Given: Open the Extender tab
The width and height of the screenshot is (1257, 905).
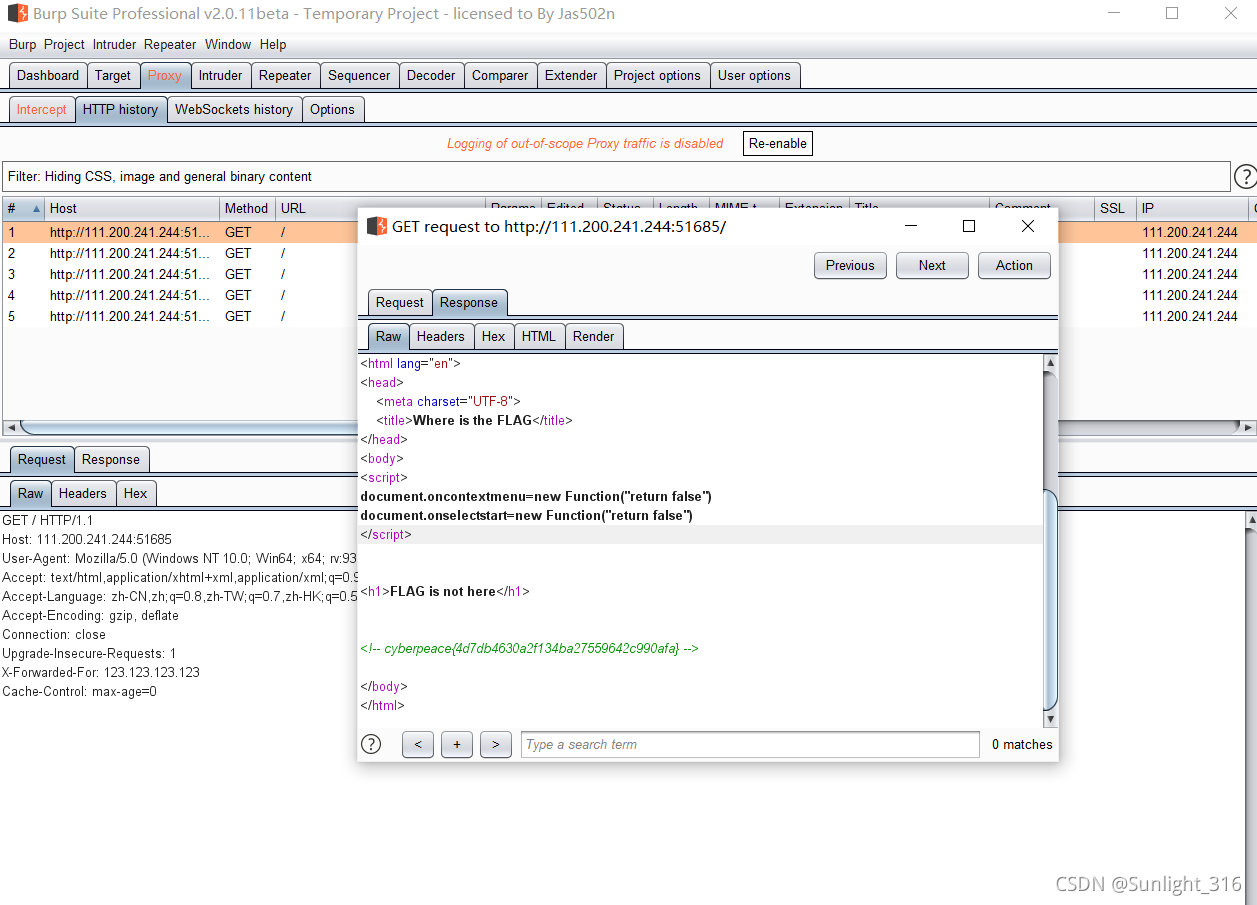Looking at the screenshot, I should pos(571,76).
